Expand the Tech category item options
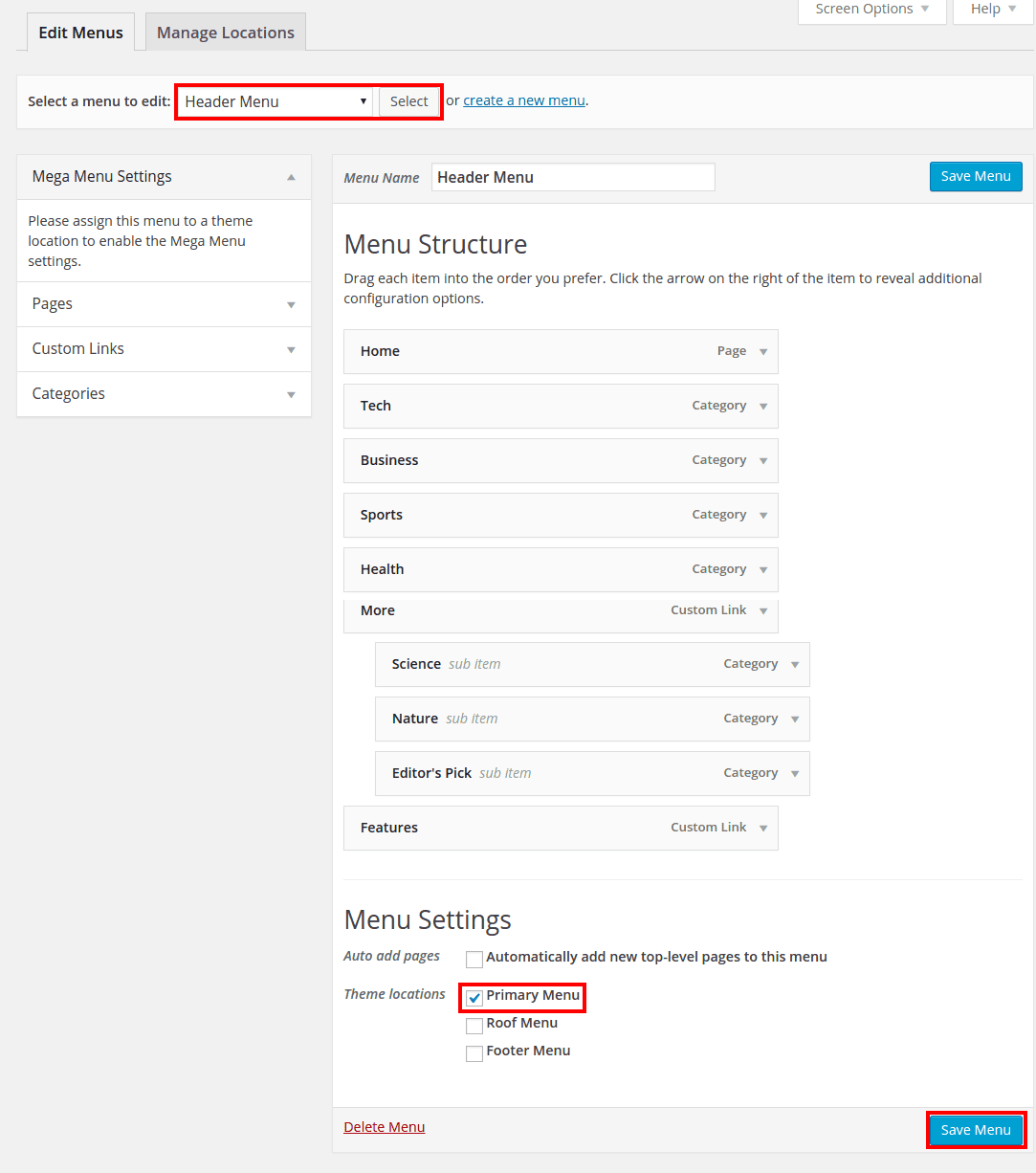Image resolution: width=1036 pixels, height=1173 pixels. coord(762,406)
